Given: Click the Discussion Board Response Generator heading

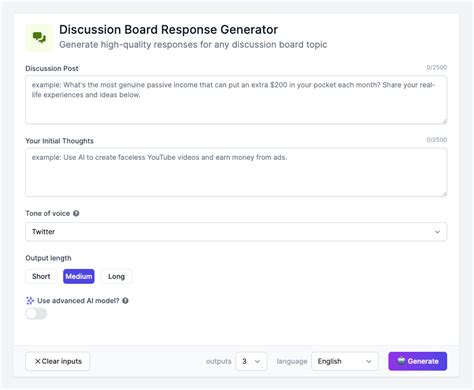Looking at the screenshot, I should (x=168, y=30).
